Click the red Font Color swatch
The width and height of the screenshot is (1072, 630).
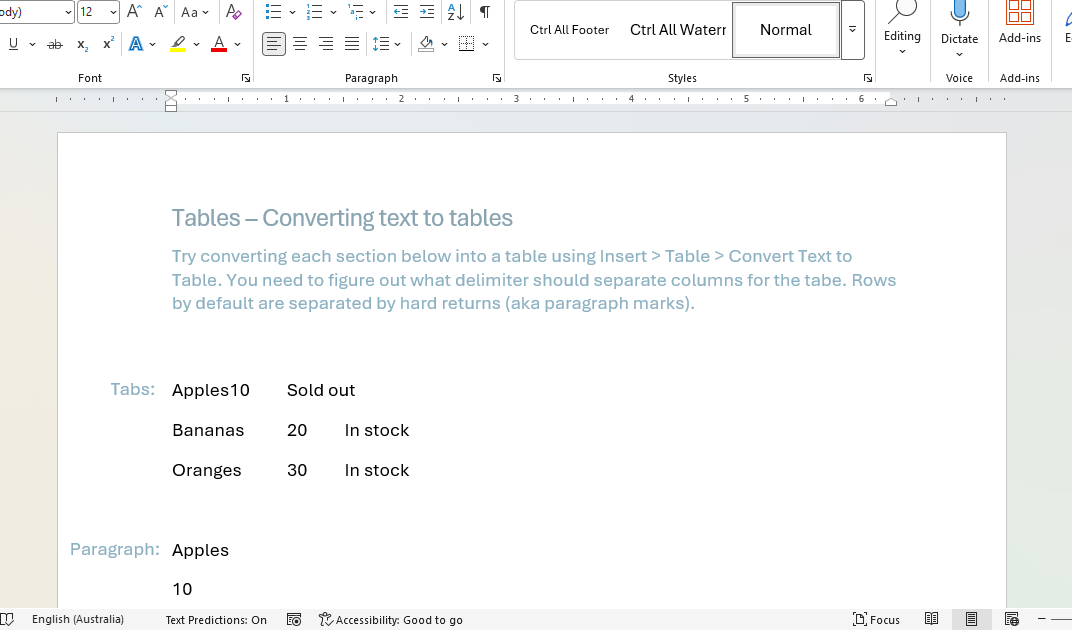(x=219, y=45)
